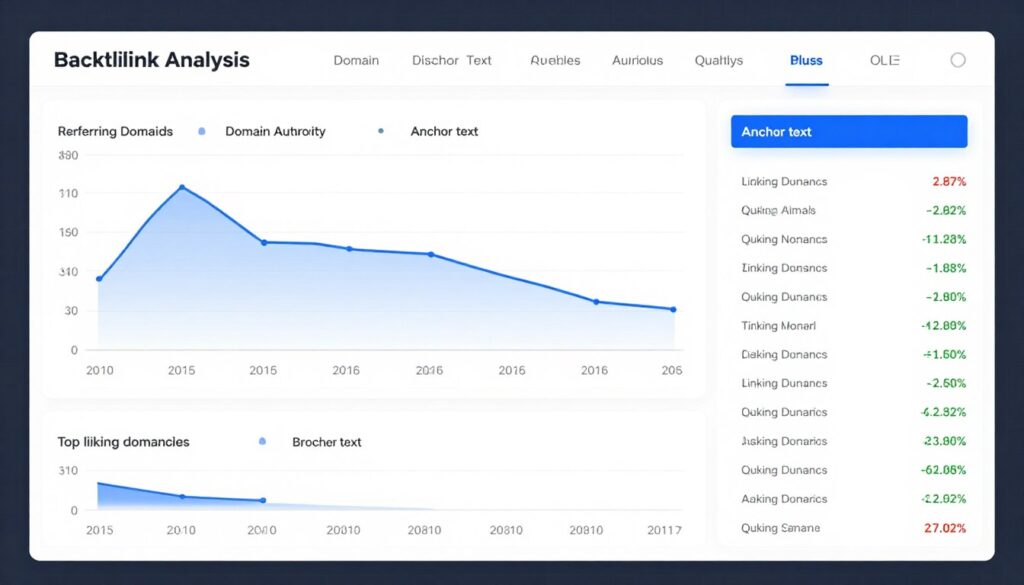1024x585 pixels.
Task: Open the OLE tab
Action: coord(885,60)
